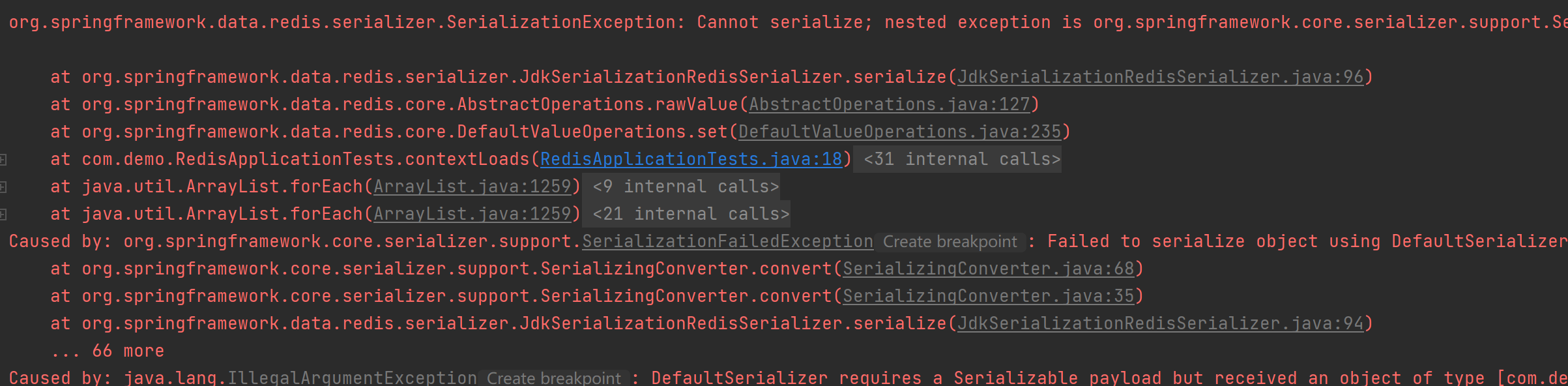The width and height of the screenshot is (1568, 386).
Task: Open JdkSerializationRedisSerializer.java:94 source link
Action: (x=1160, y=323)
